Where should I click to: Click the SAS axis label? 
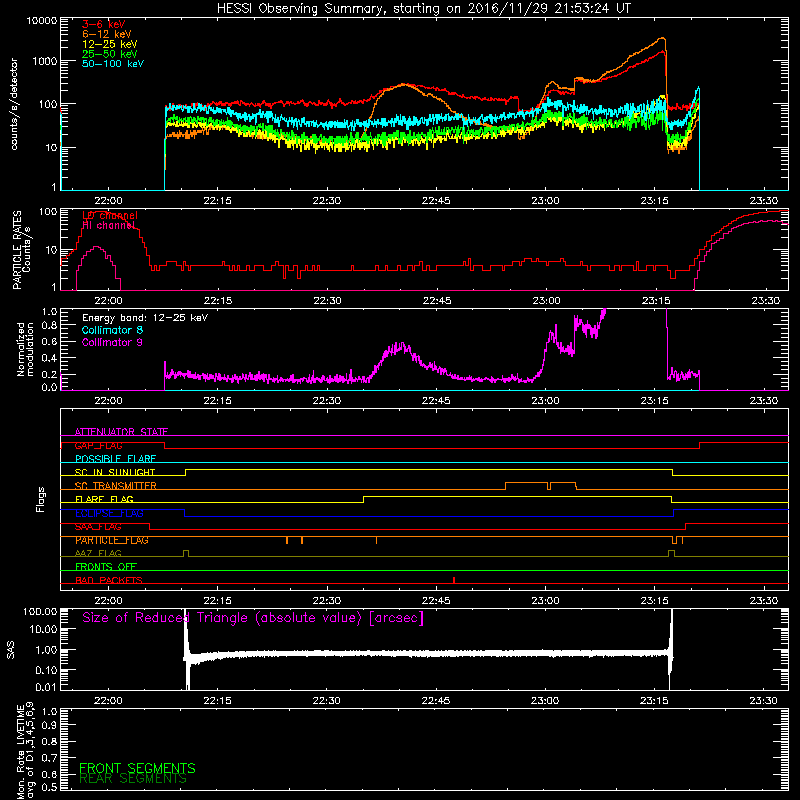tap(11, 650)
